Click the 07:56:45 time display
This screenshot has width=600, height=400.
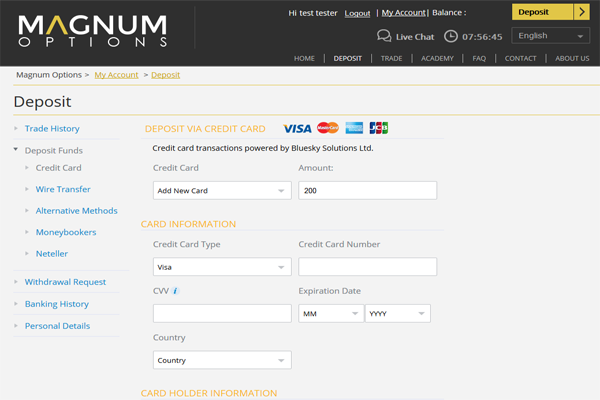(482, 37)
